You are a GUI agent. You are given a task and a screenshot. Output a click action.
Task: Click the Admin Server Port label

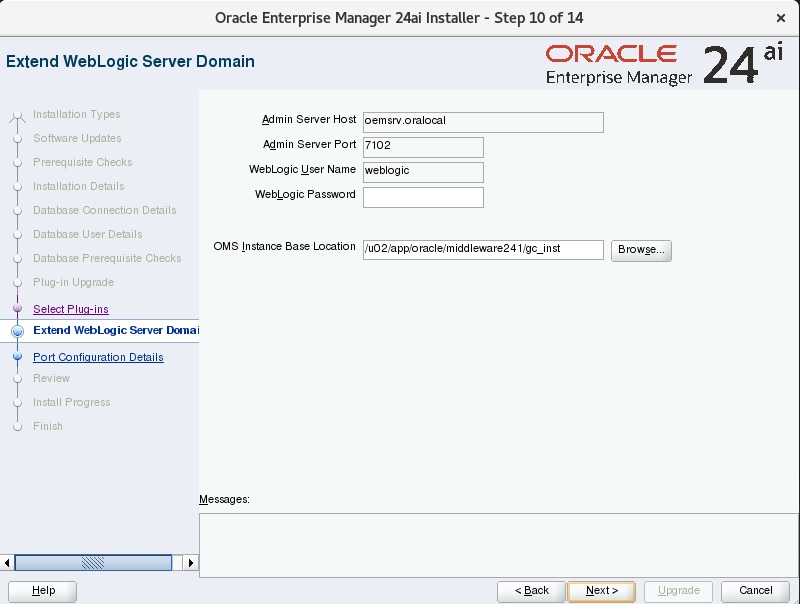pyautogui.click(x=309, y=144)
